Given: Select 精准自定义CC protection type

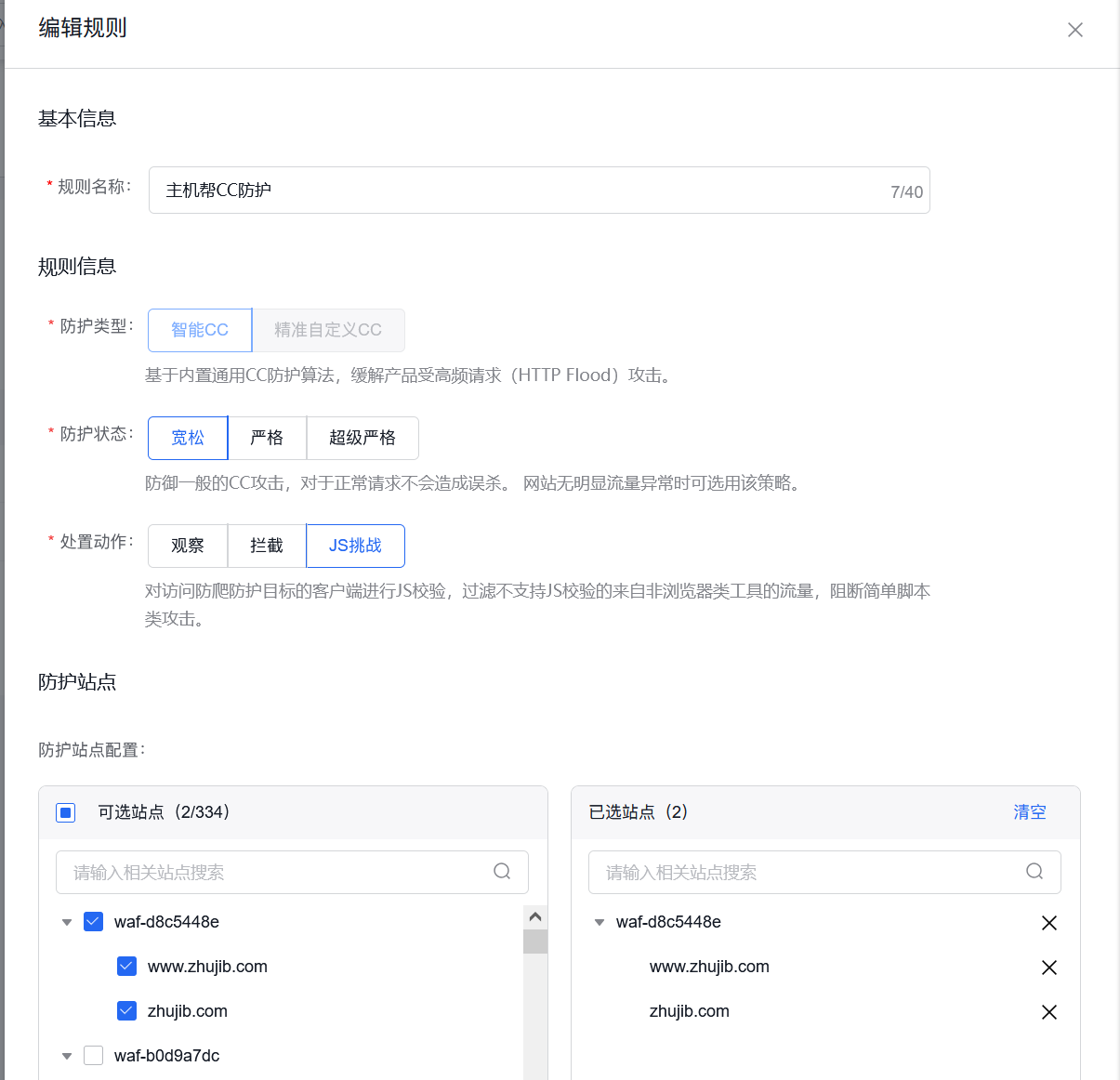Looking at the screenshot, I should tap(327, 330).
